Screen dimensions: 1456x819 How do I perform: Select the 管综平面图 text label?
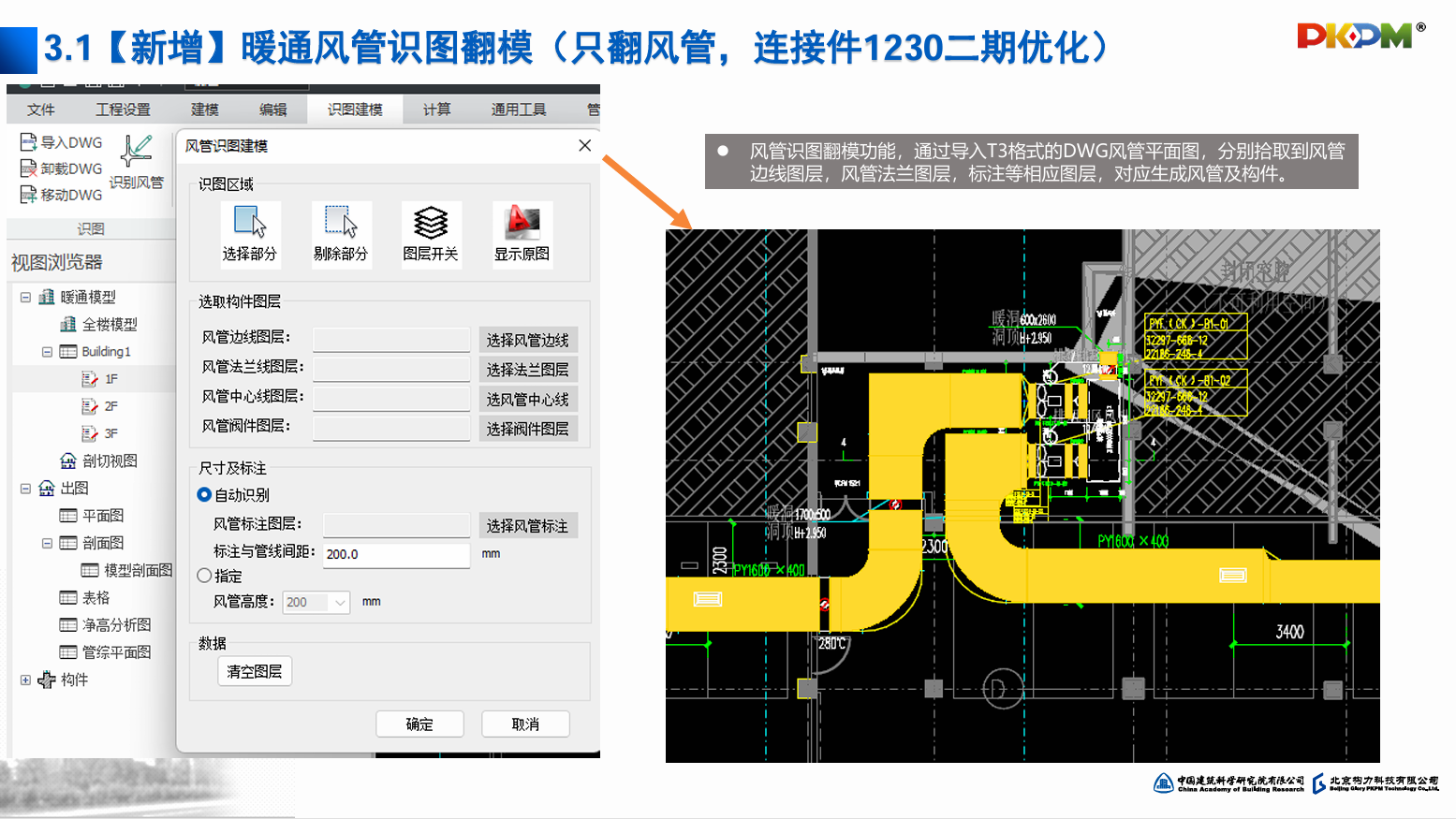point(117,651)
